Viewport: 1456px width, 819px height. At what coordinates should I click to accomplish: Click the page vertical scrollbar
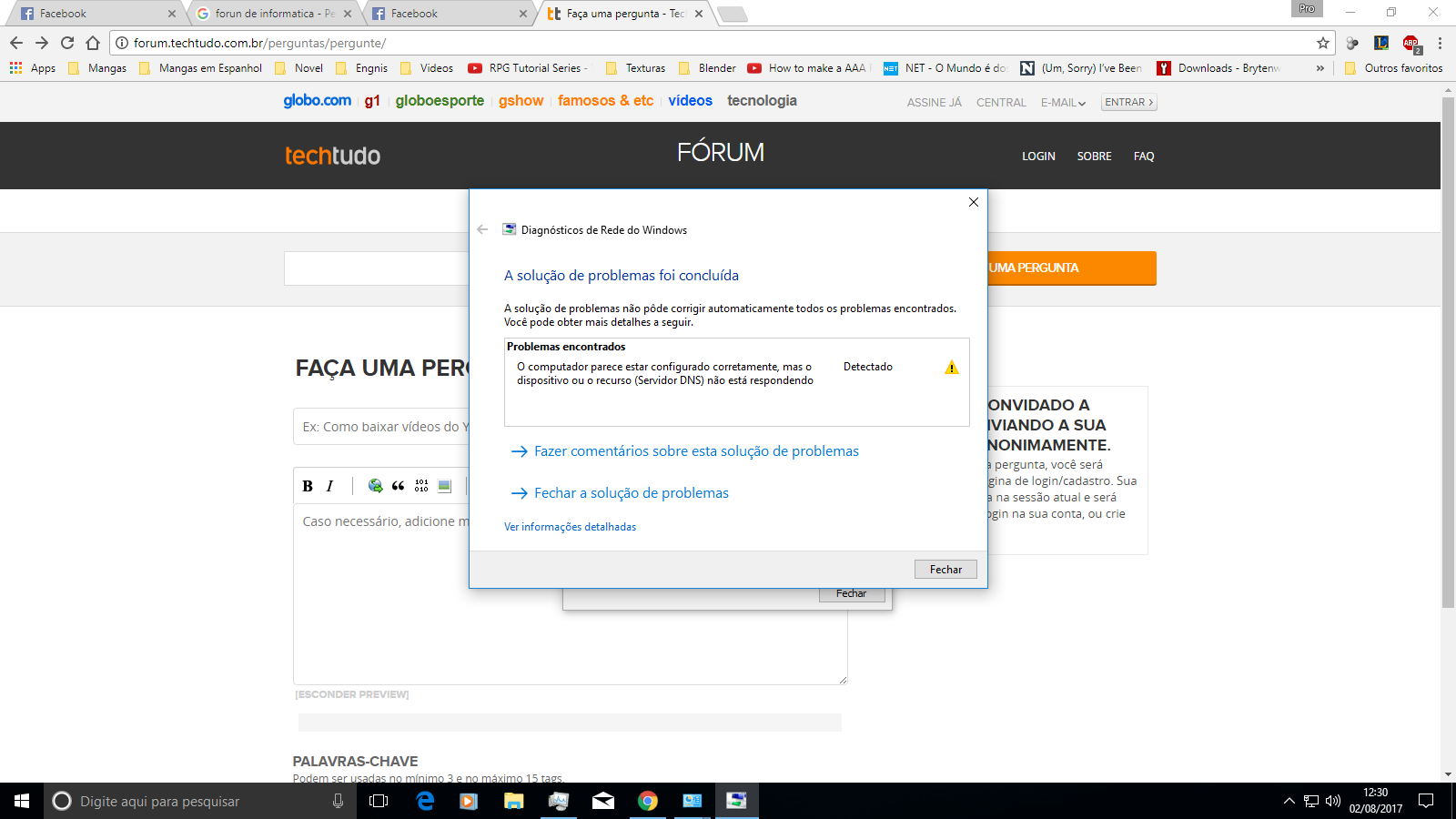pyautogui.click(x=1448, y=352)
